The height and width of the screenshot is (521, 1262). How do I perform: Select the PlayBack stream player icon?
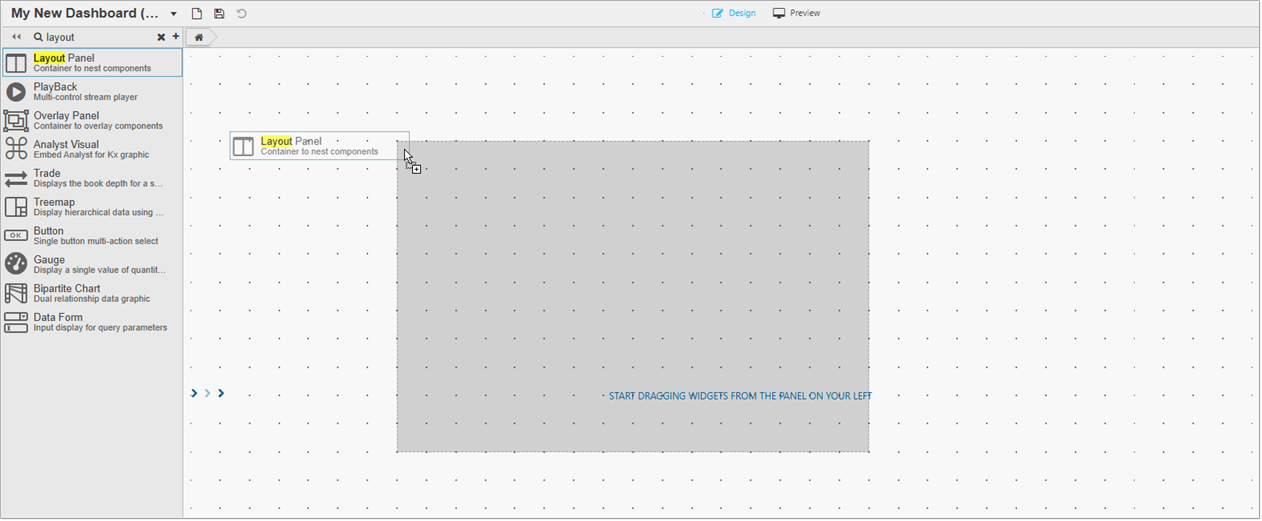[x=16, y=92]
